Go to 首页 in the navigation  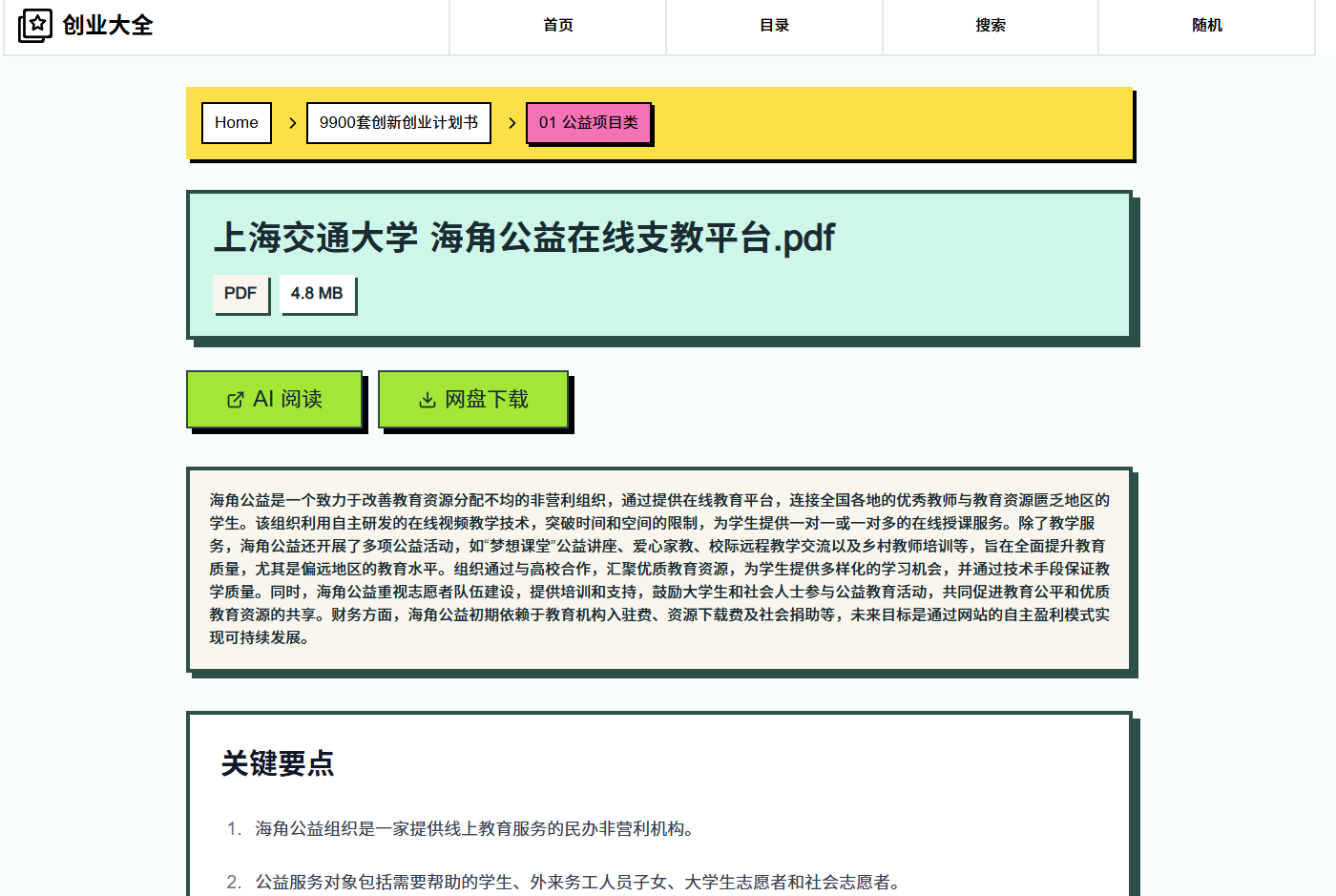(558, 26)
